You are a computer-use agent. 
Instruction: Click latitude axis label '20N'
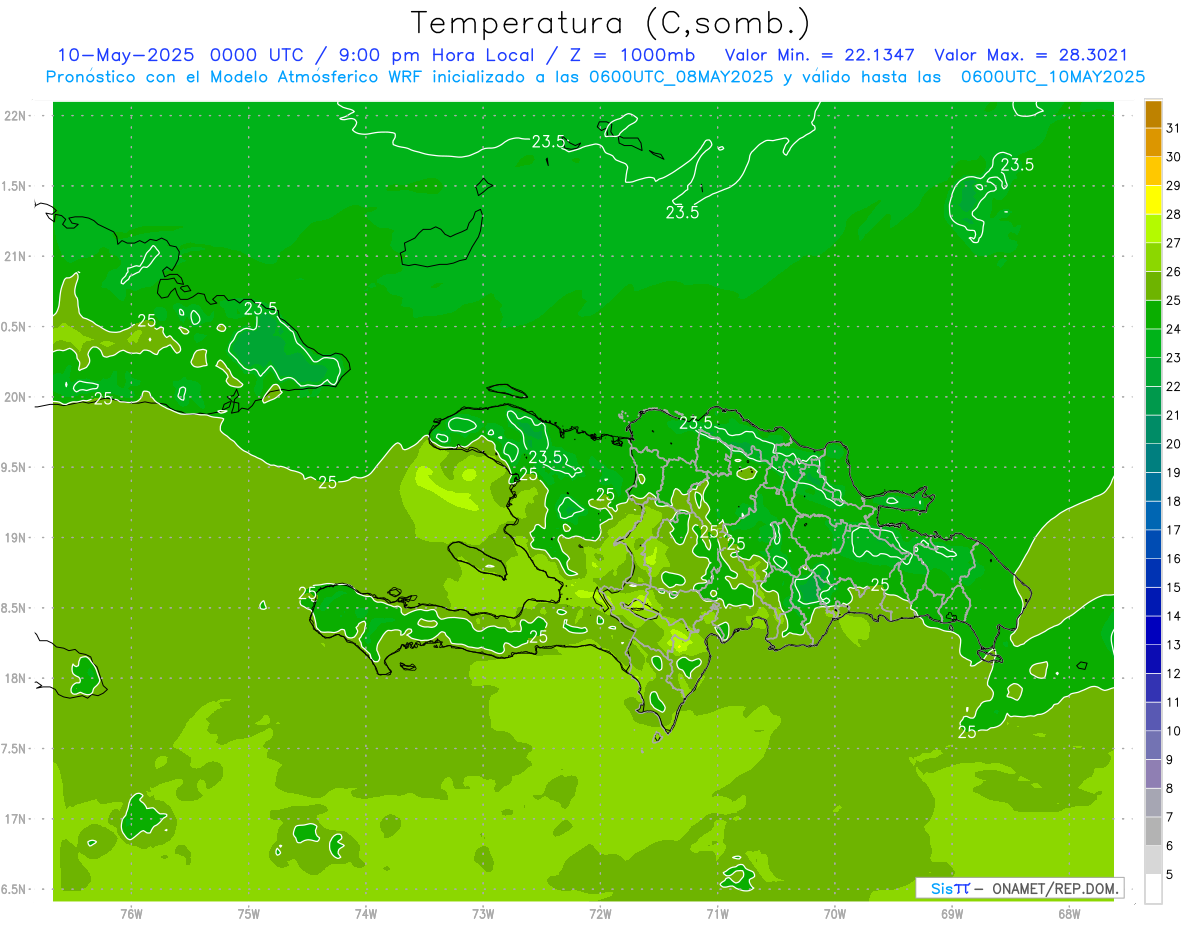coord(15,397)
